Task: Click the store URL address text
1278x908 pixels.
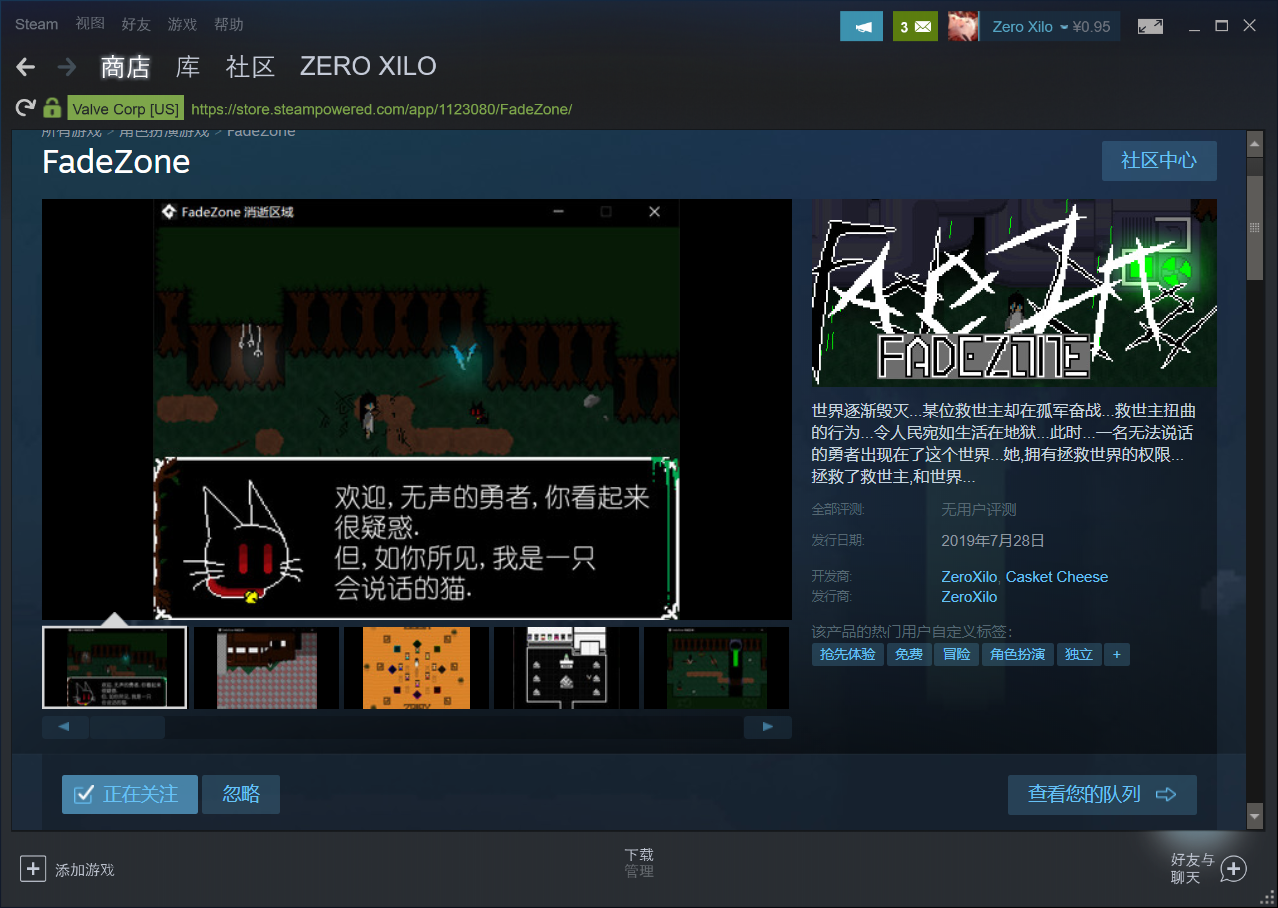Action: [x=381, y=109]
